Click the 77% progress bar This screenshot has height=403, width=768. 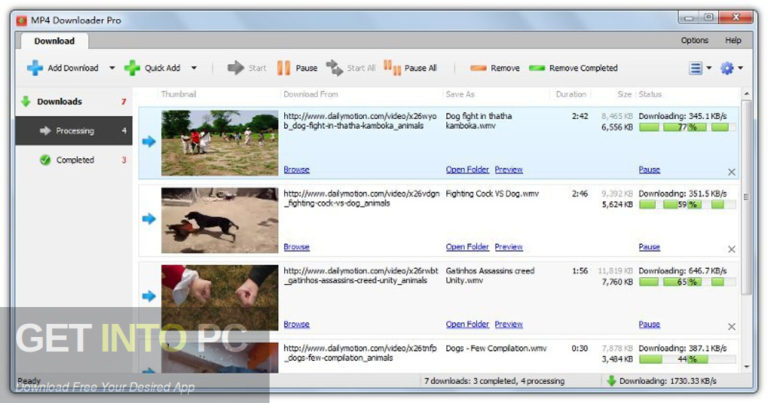tap(687, 127)
